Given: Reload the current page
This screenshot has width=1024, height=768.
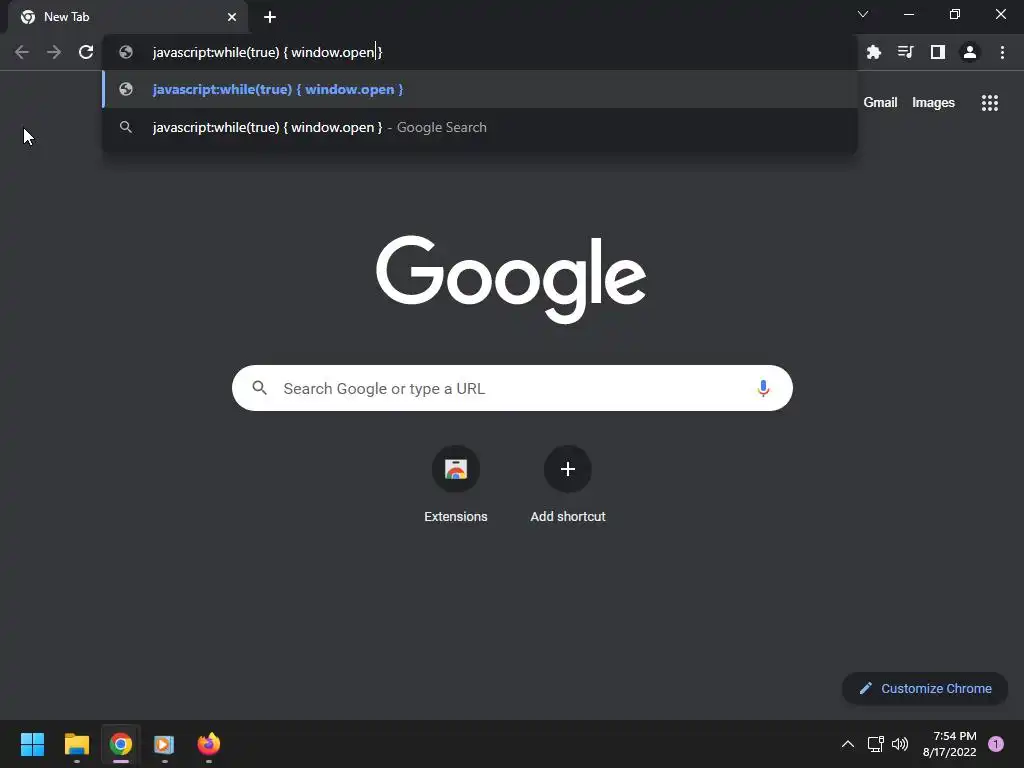Looking at the screenshot, I should [x=86, y=52].
